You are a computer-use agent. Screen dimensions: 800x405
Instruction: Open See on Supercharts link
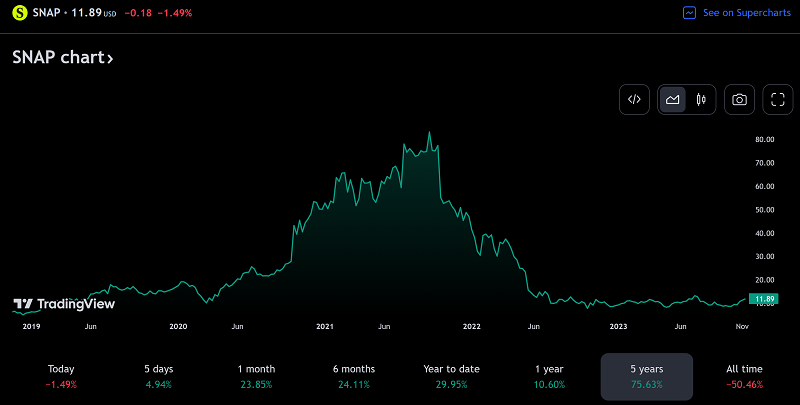[x=745, y=13]
